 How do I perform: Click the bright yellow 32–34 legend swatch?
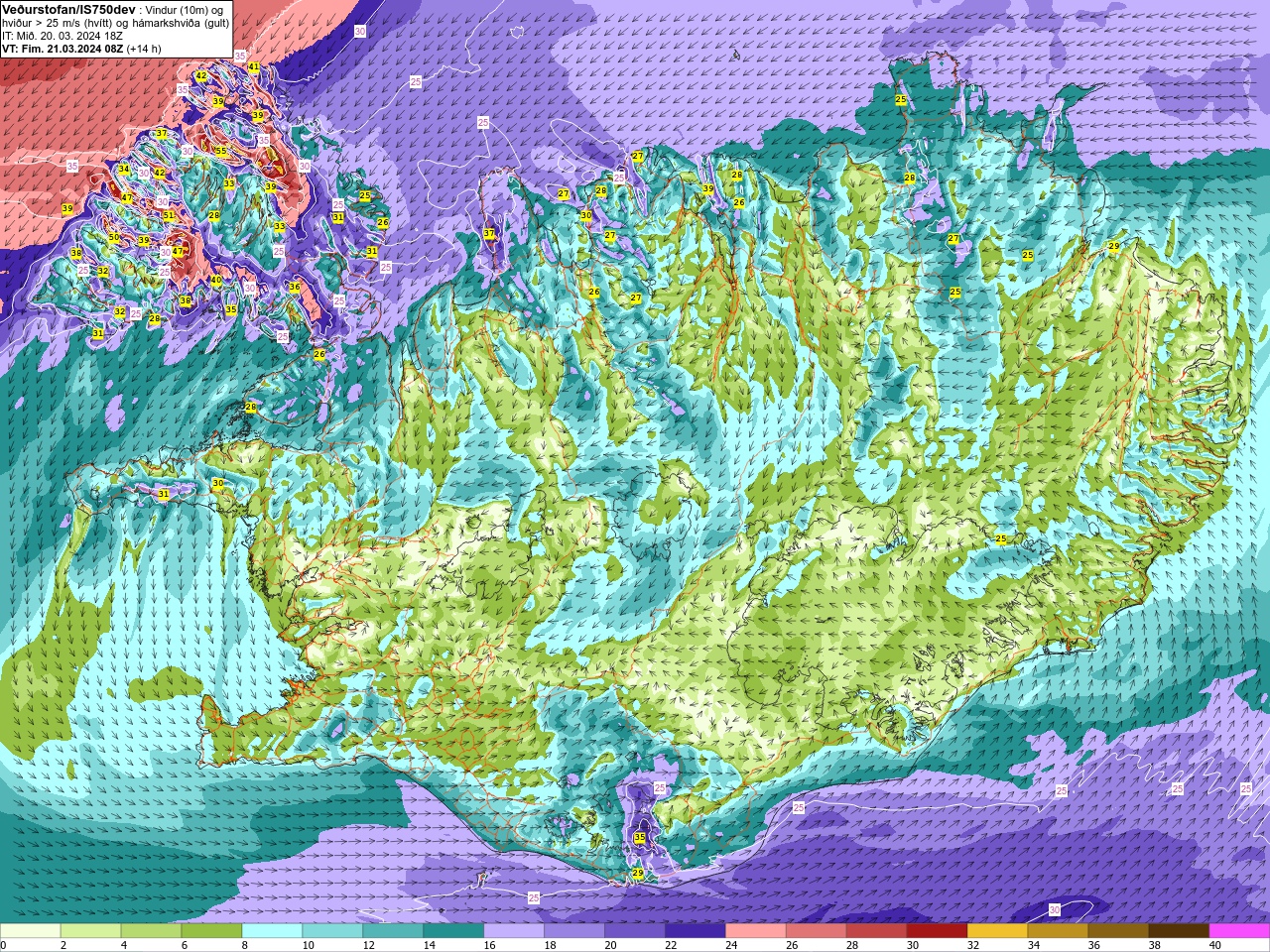(999, 931)
